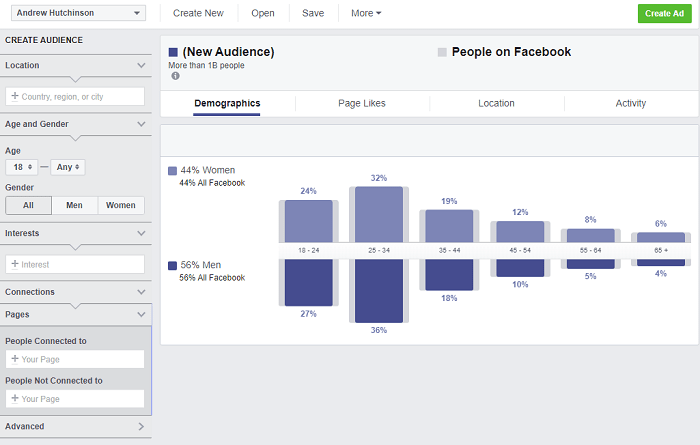Viewport: 700px width, 445px height.
Task: Collapse the Age and Gender section
Action: pyautogui.click(x=141, y=124)
